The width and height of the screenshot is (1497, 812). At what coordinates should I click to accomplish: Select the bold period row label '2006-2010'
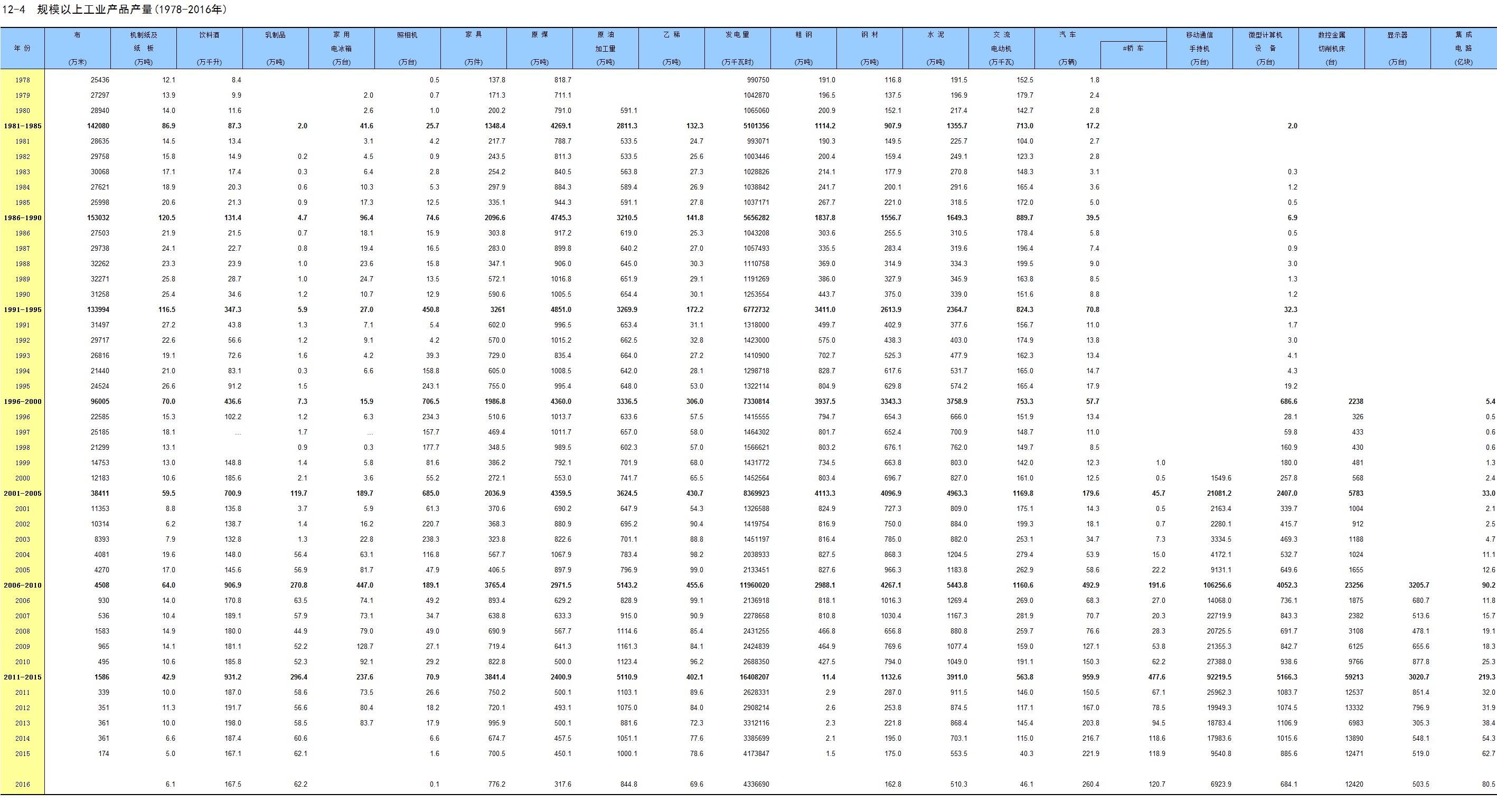point(22,586)
